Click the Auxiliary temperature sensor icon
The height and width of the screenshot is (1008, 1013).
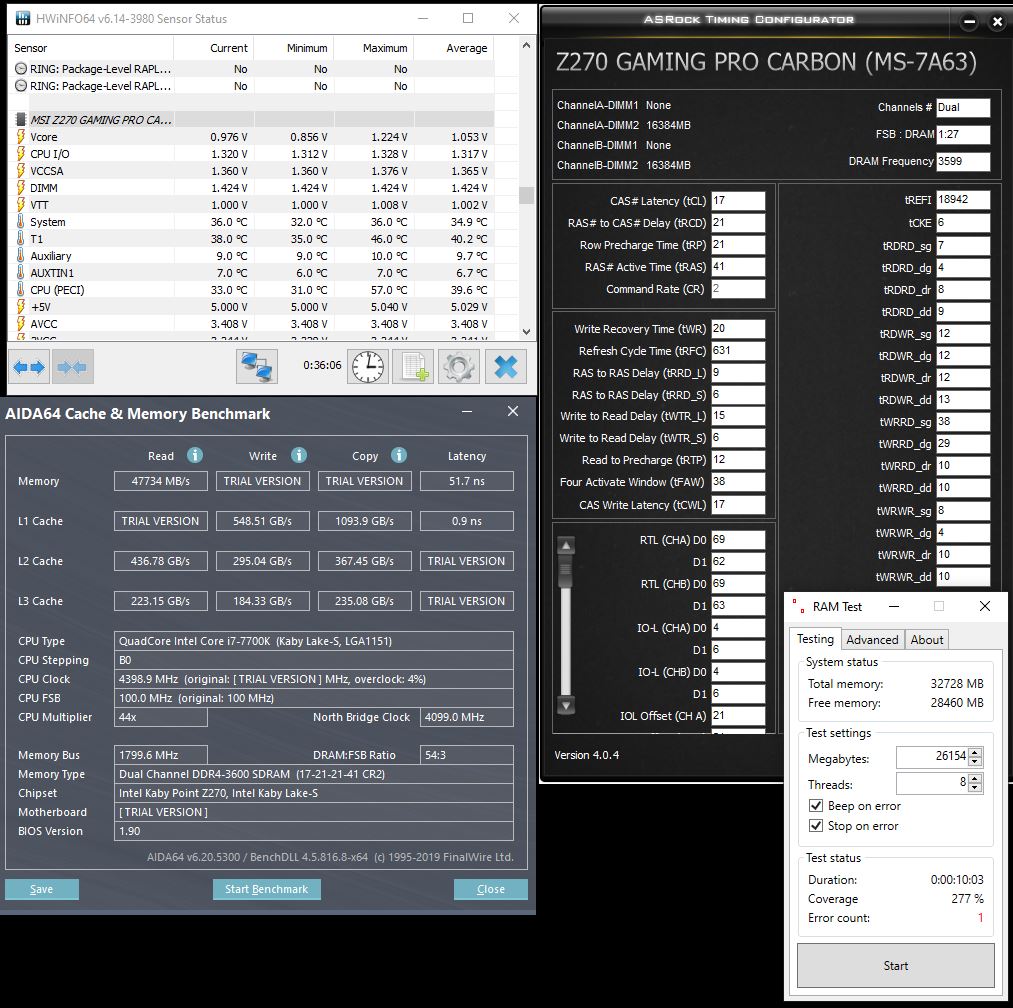21,255
